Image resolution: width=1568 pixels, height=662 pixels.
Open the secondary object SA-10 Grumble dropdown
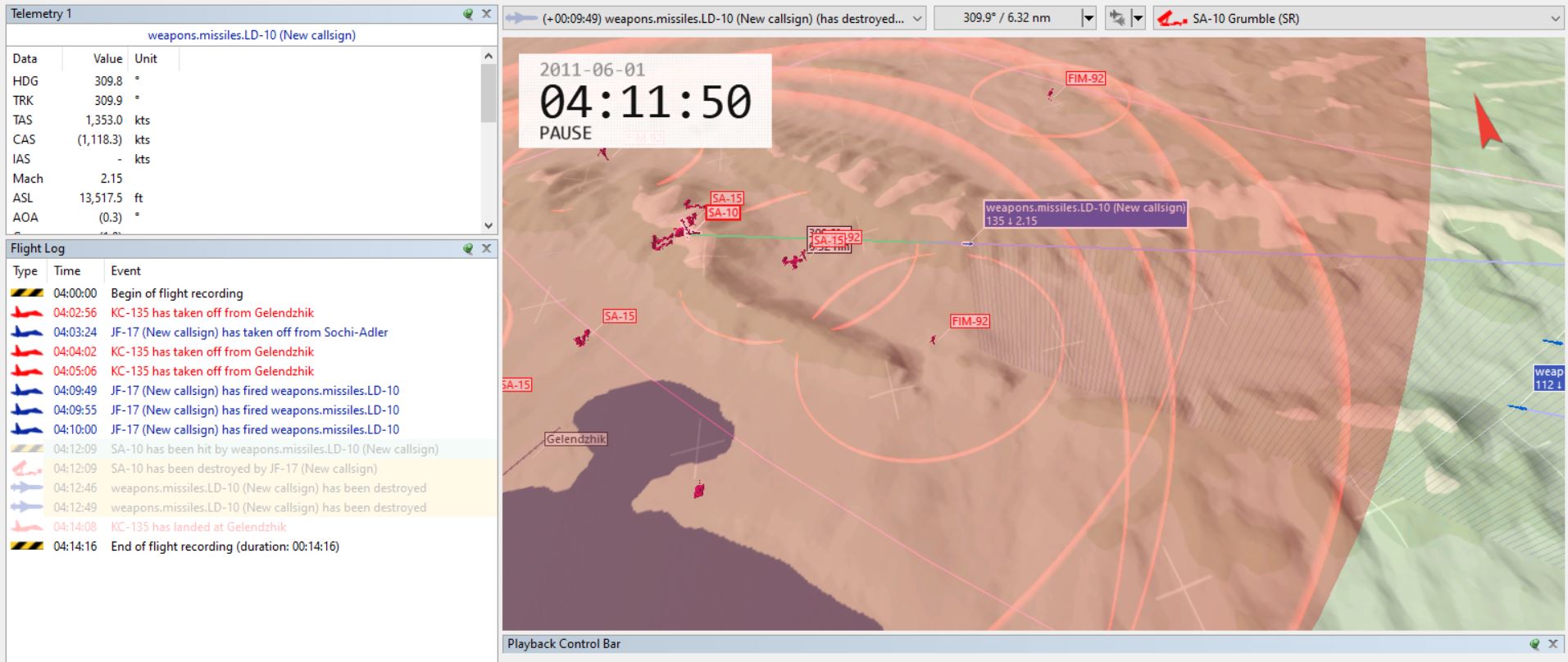[x=1359, y=18]
